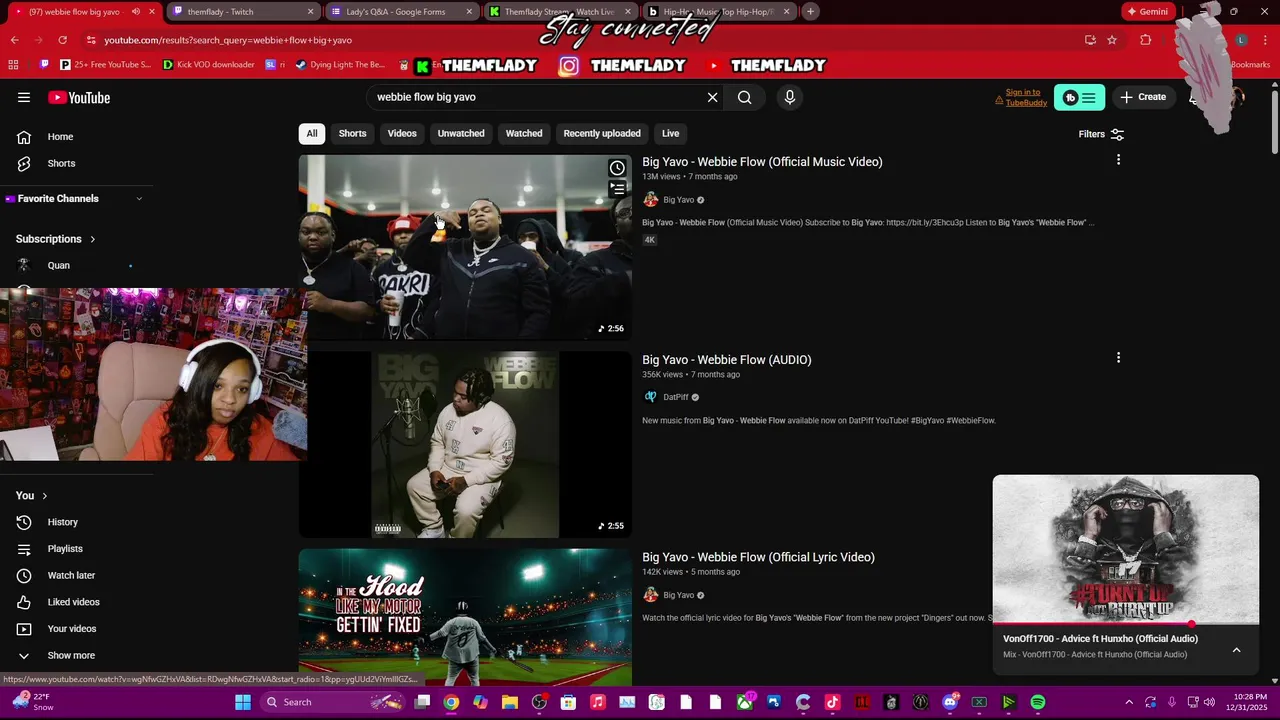
Task: Open the Chrome taskbar icon
Action: pos(451,702)
